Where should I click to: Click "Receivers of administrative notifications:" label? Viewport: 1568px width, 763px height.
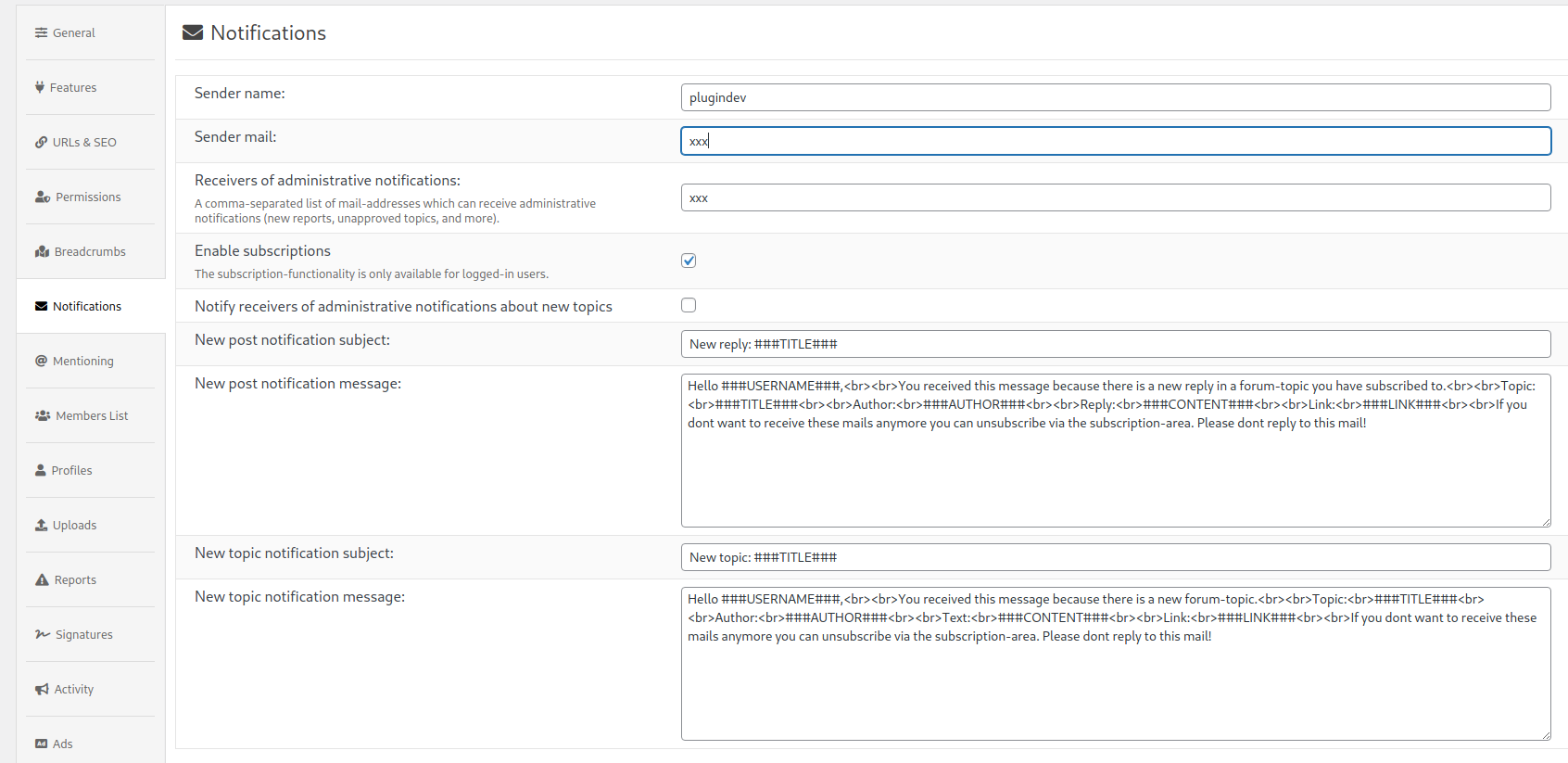(x=327, y=181)
